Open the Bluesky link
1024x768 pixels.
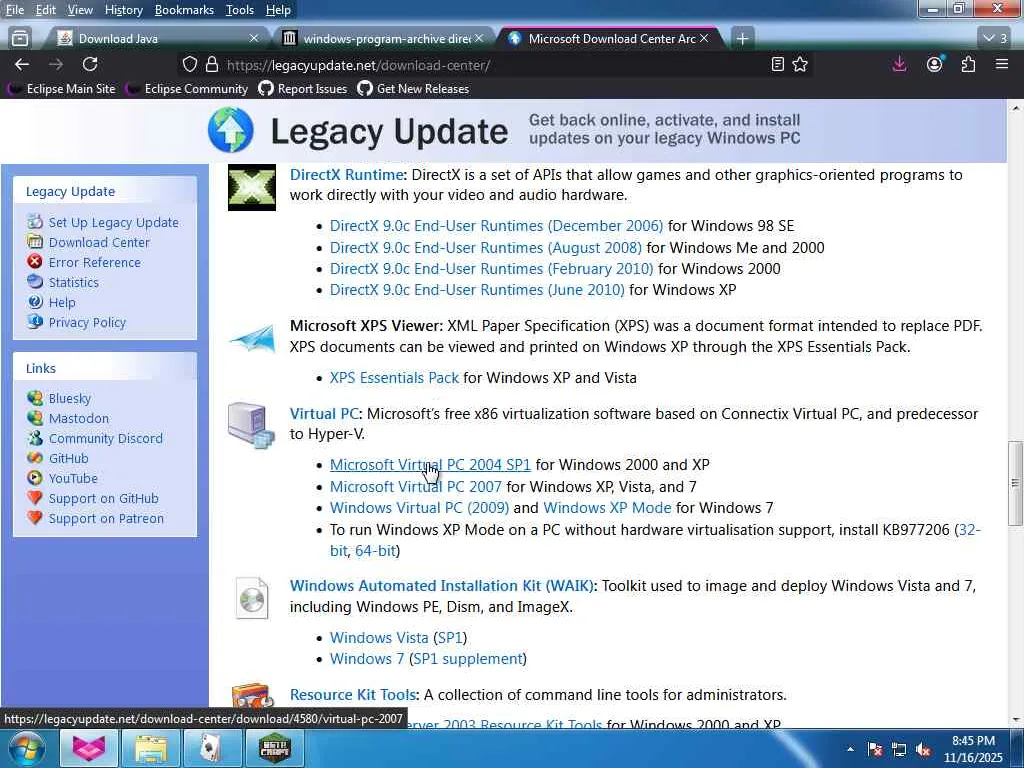coord(69,398)
